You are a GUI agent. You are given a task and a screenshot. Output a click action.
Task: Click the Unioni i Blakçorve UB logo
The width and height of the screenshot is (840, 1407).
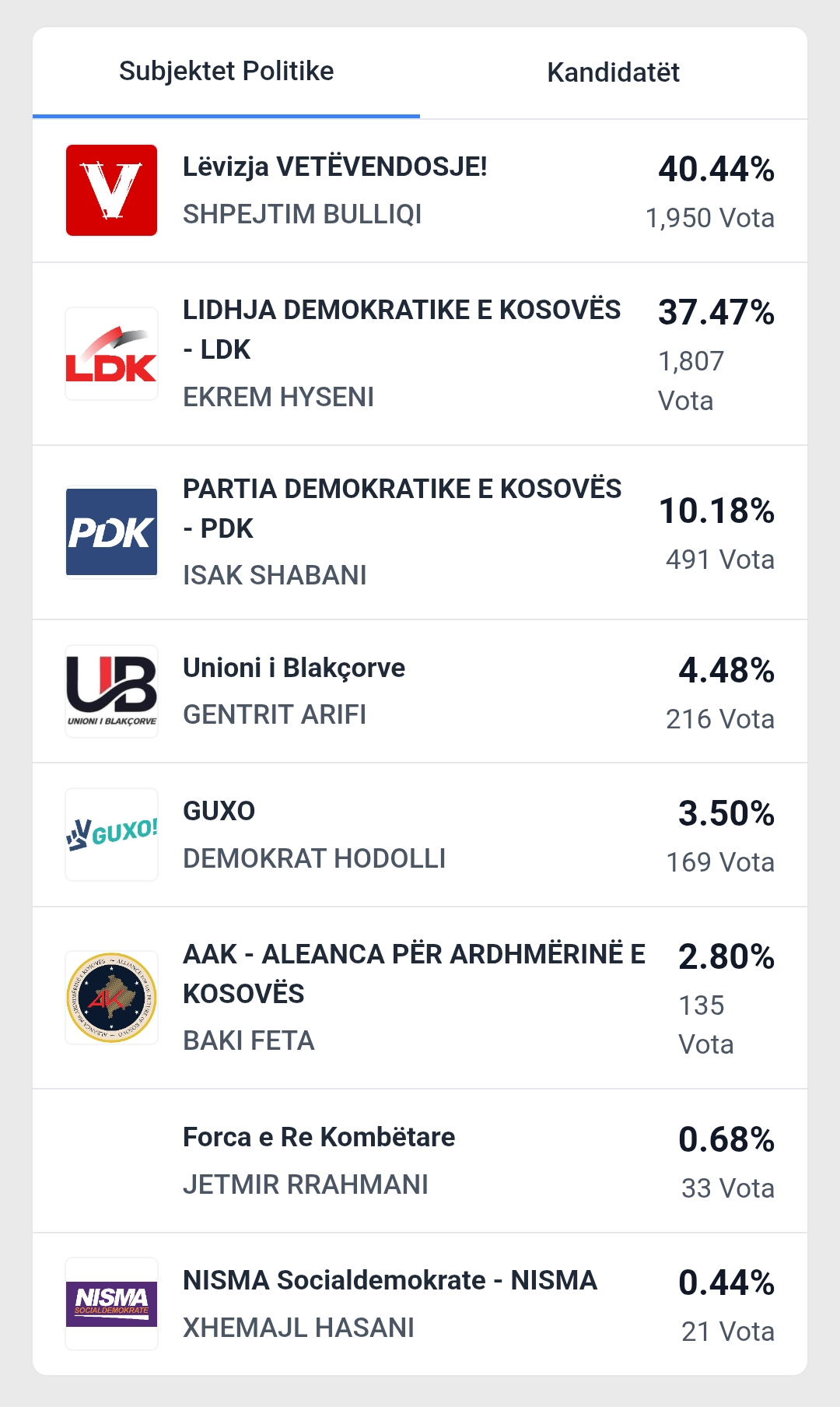[111, 691]
